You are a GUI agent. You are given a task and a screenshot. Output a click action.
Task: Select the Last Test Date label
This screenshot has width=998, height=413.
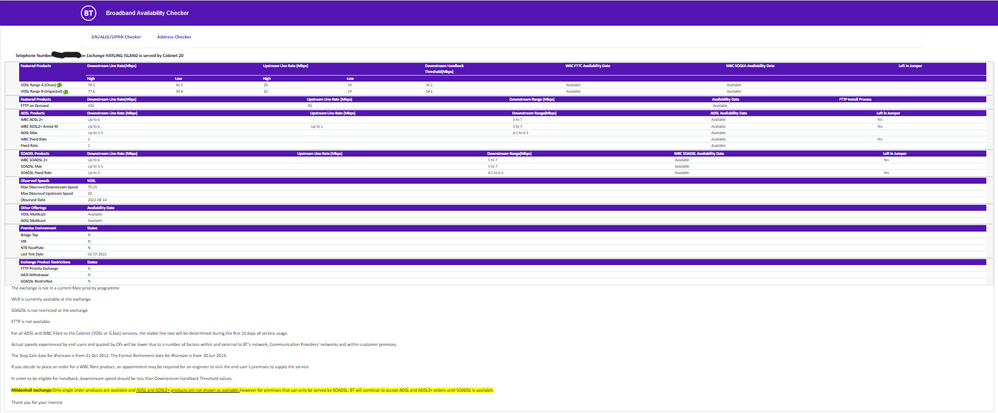pyautogui.click(x=32, y=254)
